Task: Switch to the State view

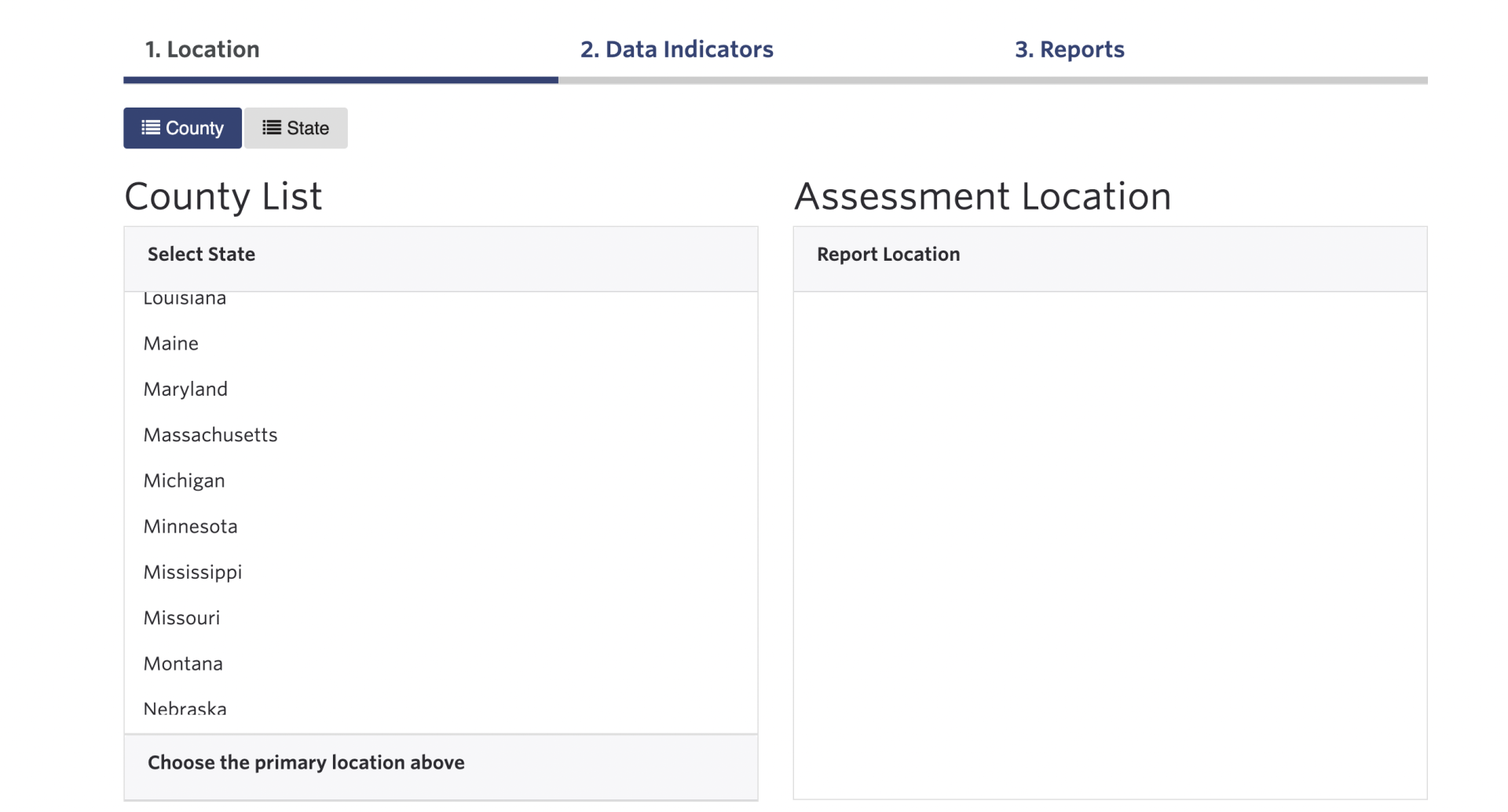Action: (x=296, y=127)
